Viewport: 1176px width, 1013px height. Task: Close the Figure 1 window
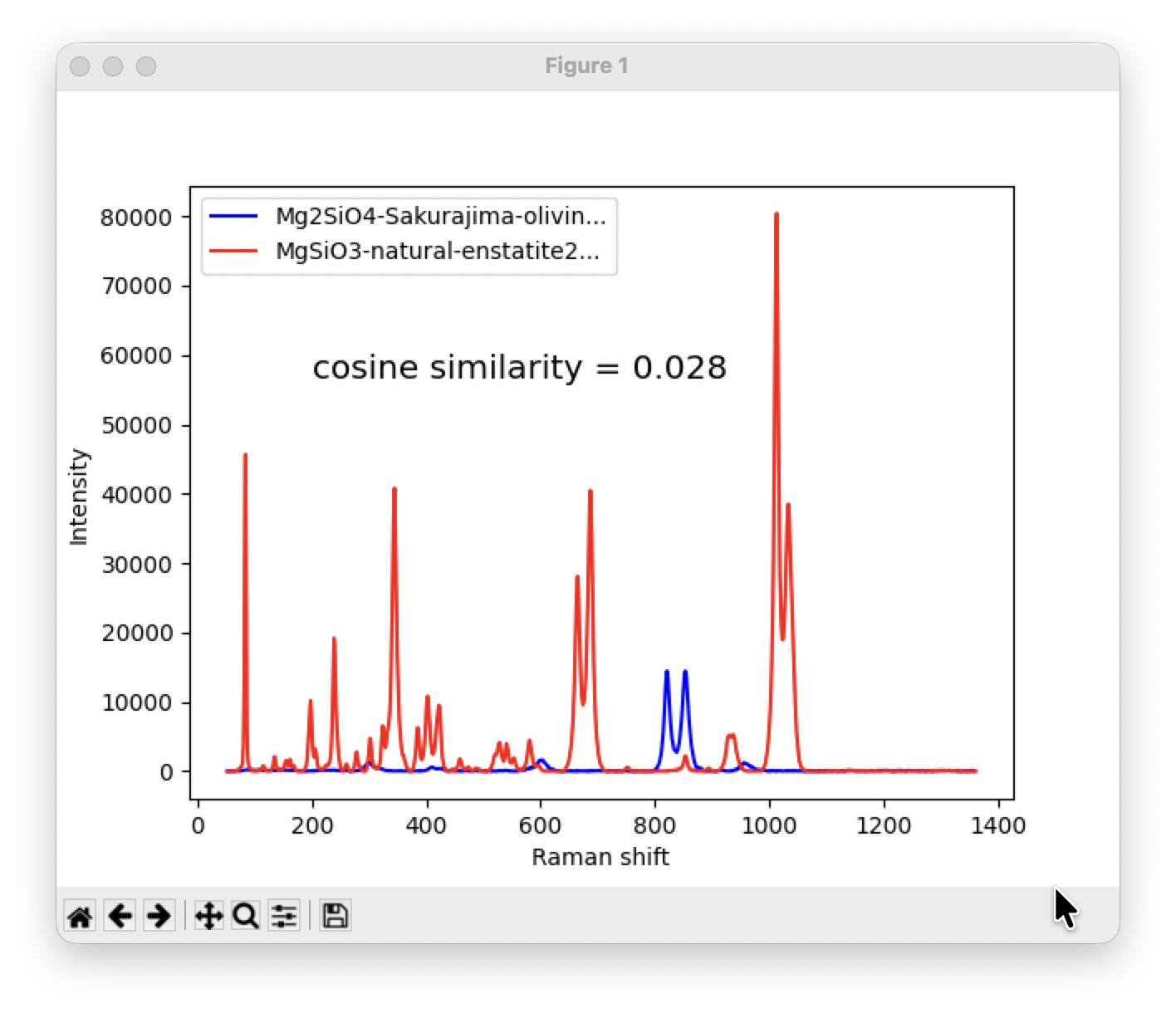pos(80,66)
